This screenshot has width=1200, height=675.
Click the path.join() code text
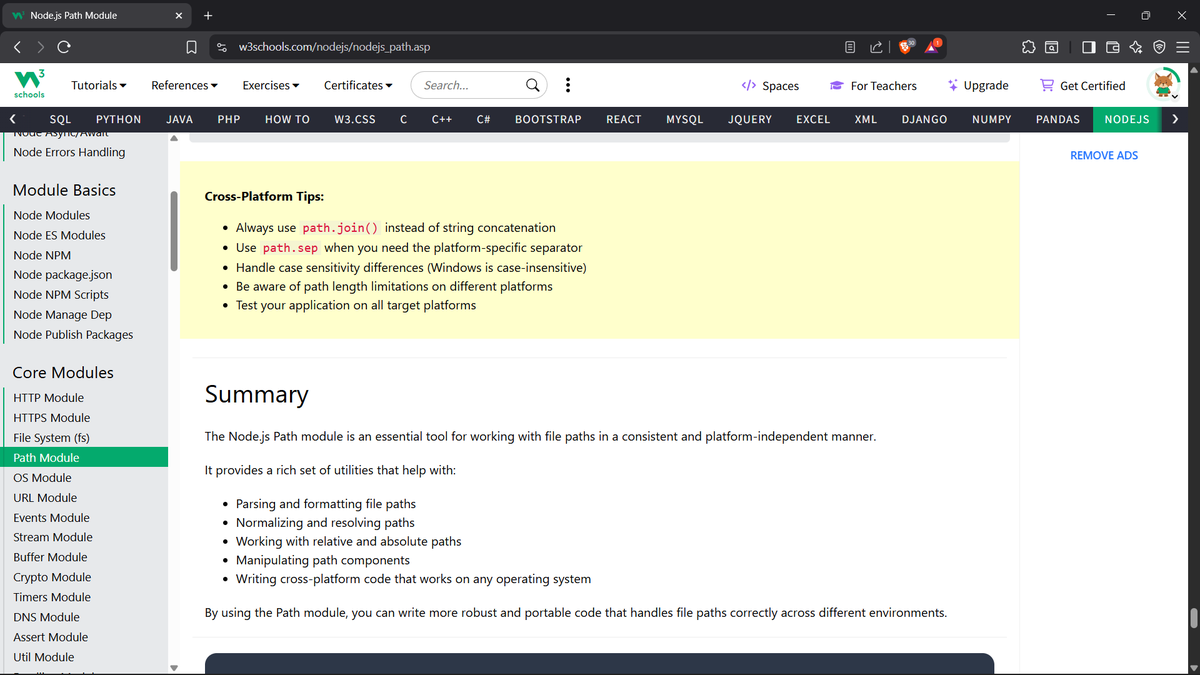340,228
